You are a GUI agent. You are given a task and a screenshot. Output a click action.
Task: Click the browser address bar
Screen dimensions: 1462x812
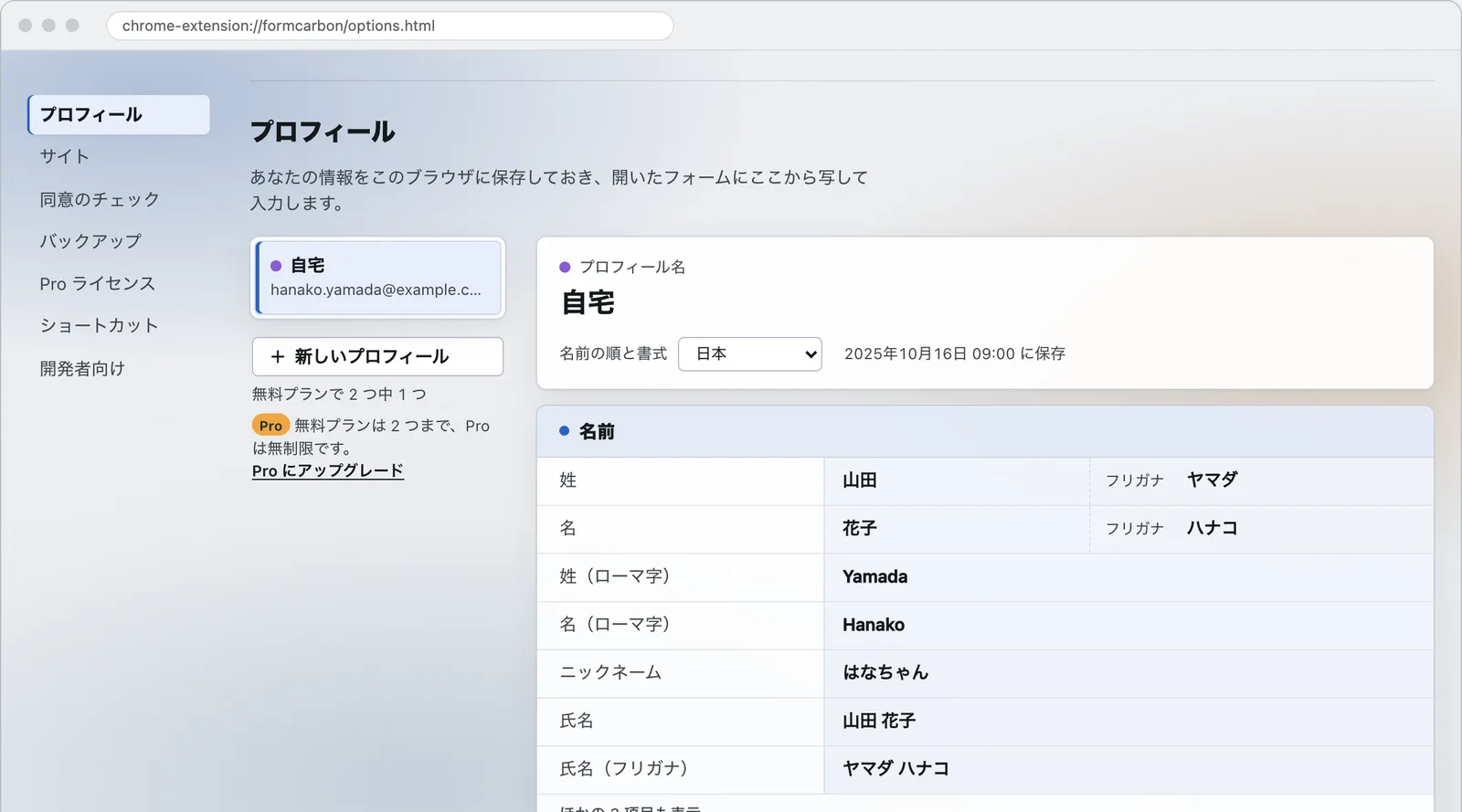coord(390,26)
